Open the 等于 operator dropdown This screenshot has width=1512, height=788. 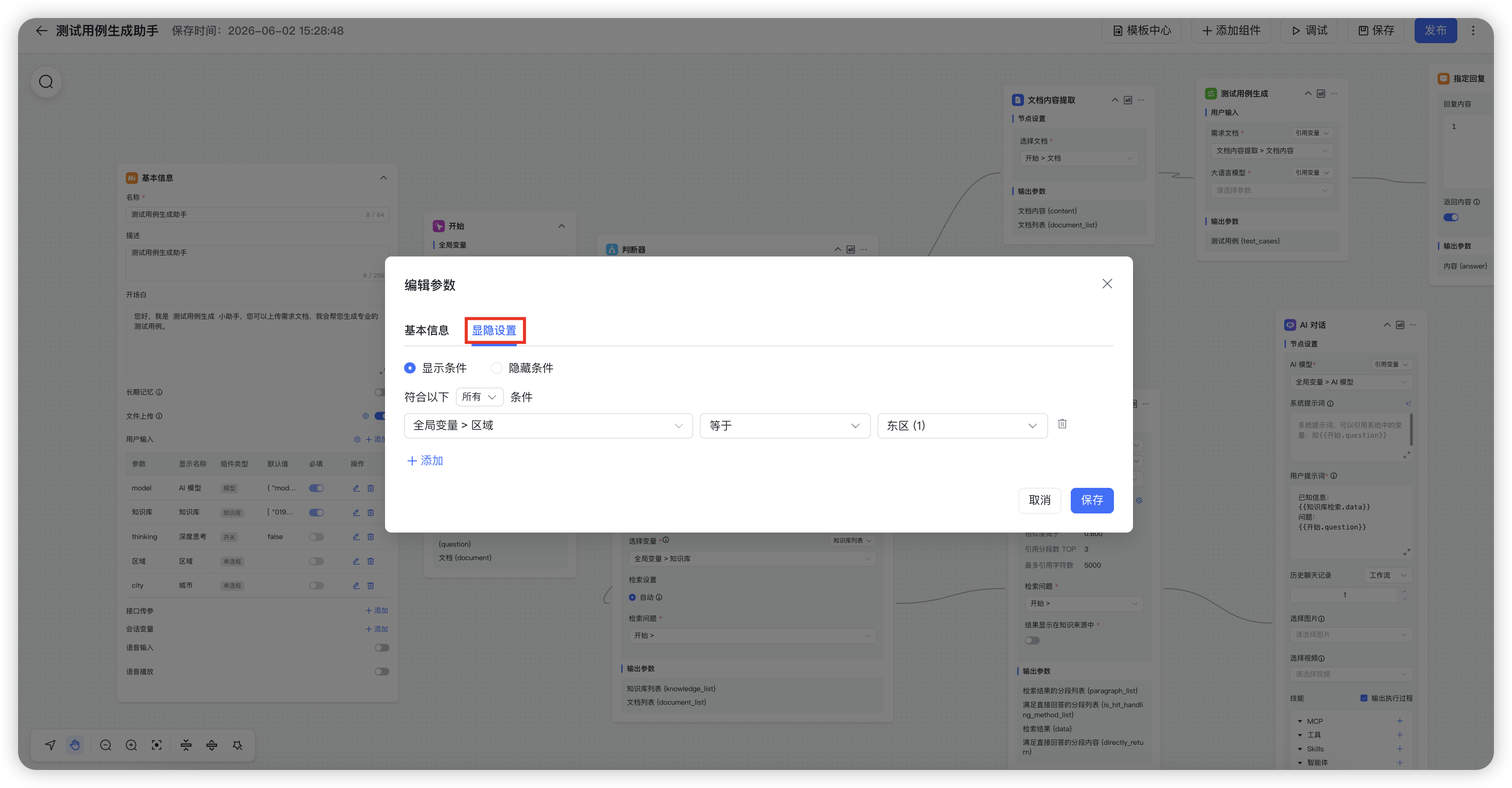point(785,426)
